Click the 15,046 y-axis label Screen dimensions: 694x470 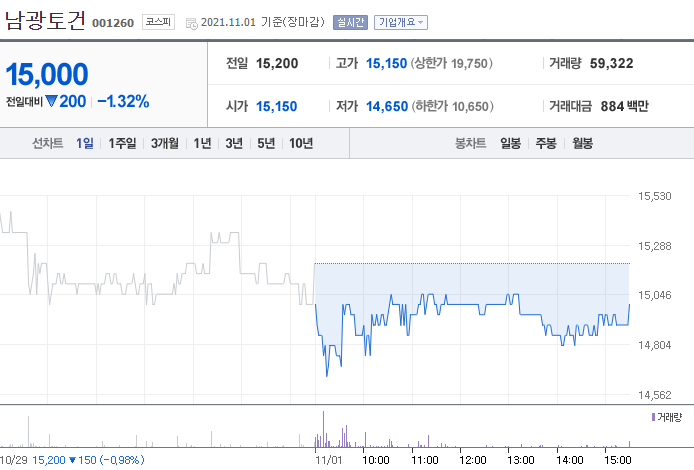[655, 295]
